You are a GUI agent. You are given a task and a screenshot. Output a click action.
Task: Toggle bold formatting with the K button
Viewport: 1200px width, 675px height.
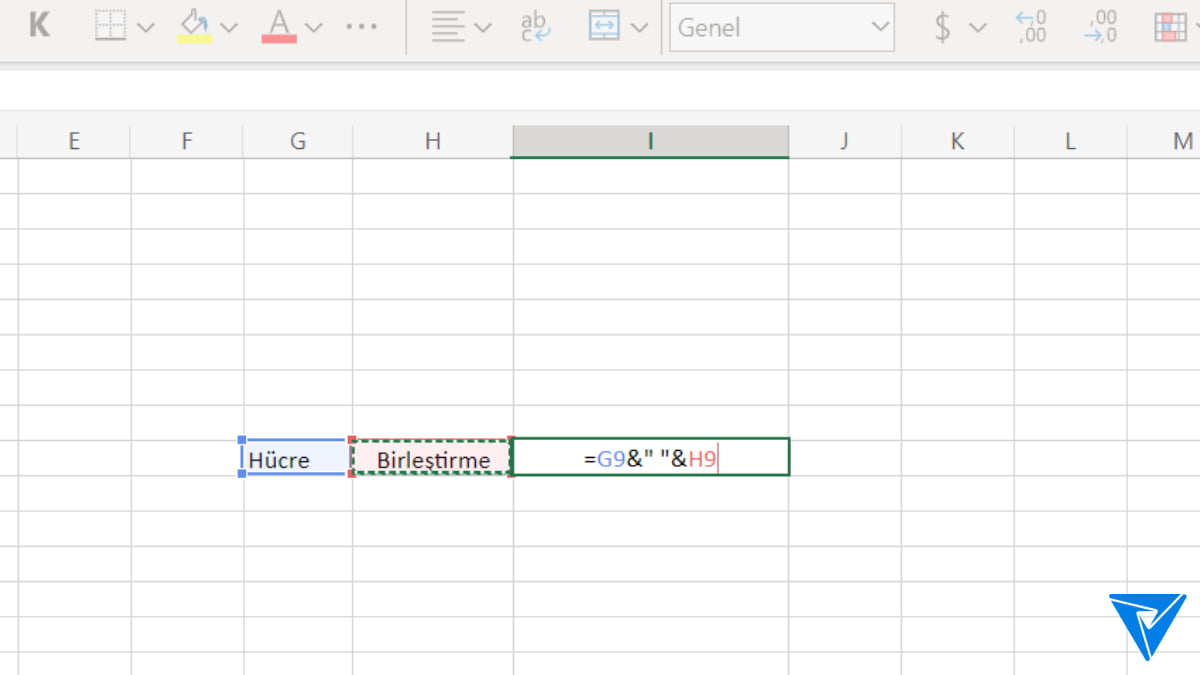pos(39,26)
